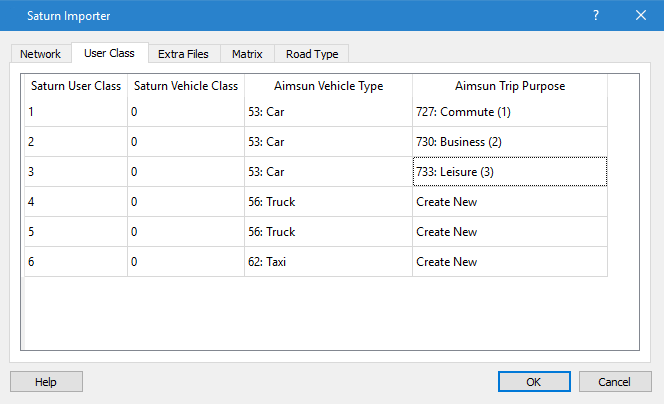664x404 pixels.
Task: Select Saturn User Class cell 5
Action: click(76, 232)
